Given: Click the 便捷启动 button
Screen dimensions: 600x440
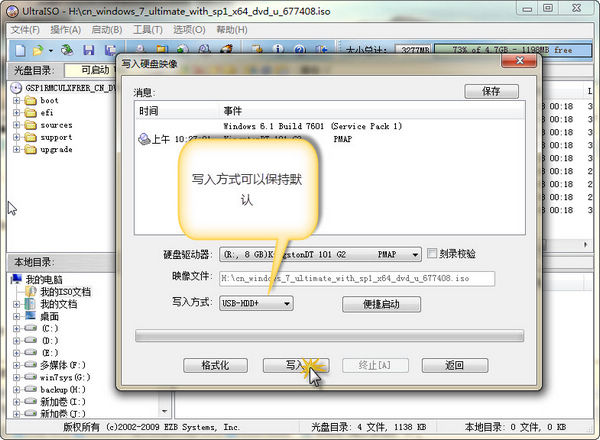Looking at the screenshot, I should (x=382, y=305).
